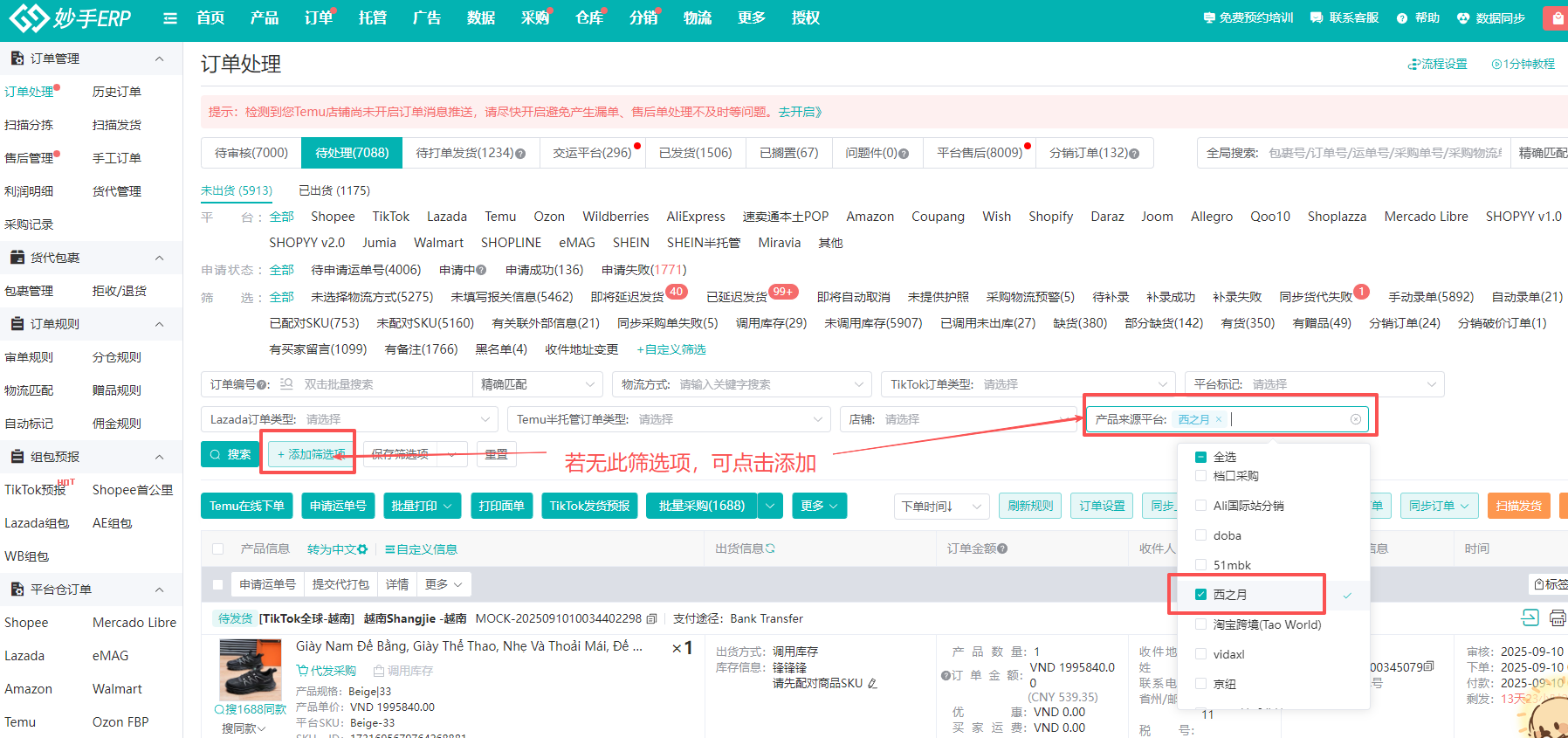Open the shoe product thumbnail image
This screenshot has height=738, width=1568.
(x=251, y=669)
